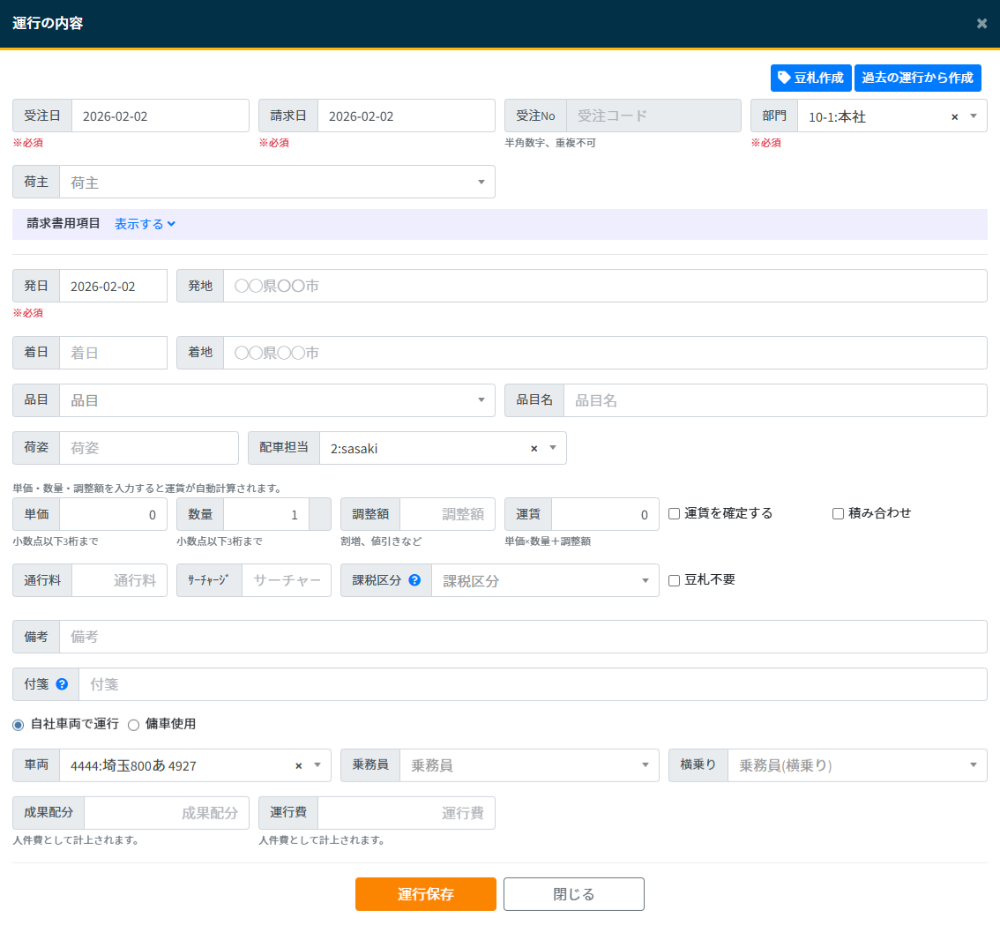The height and width of the screenshot is (937, 1000).
Task: Close the 運行の内容 dialog with X
Action: (x=981, y=23)
